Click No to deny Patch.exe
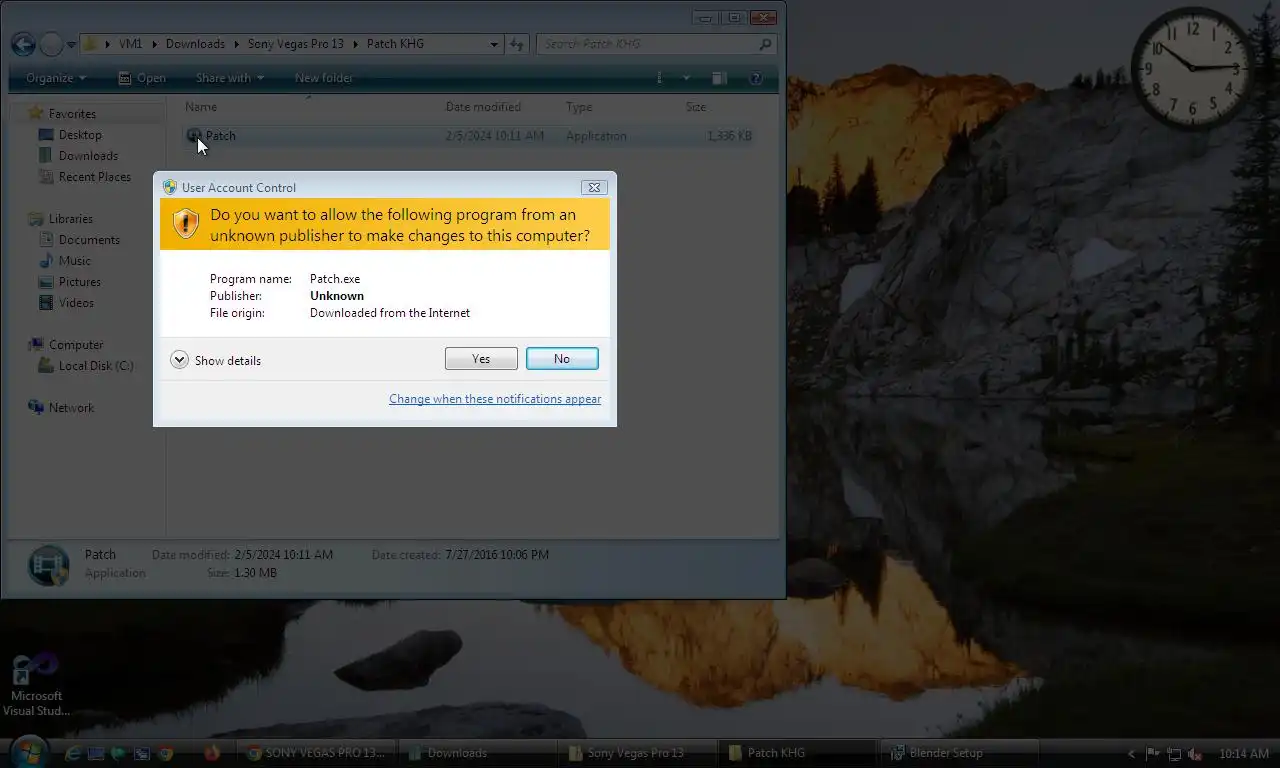This screenshot has width=1280, height=768. [x=562, y=359]
